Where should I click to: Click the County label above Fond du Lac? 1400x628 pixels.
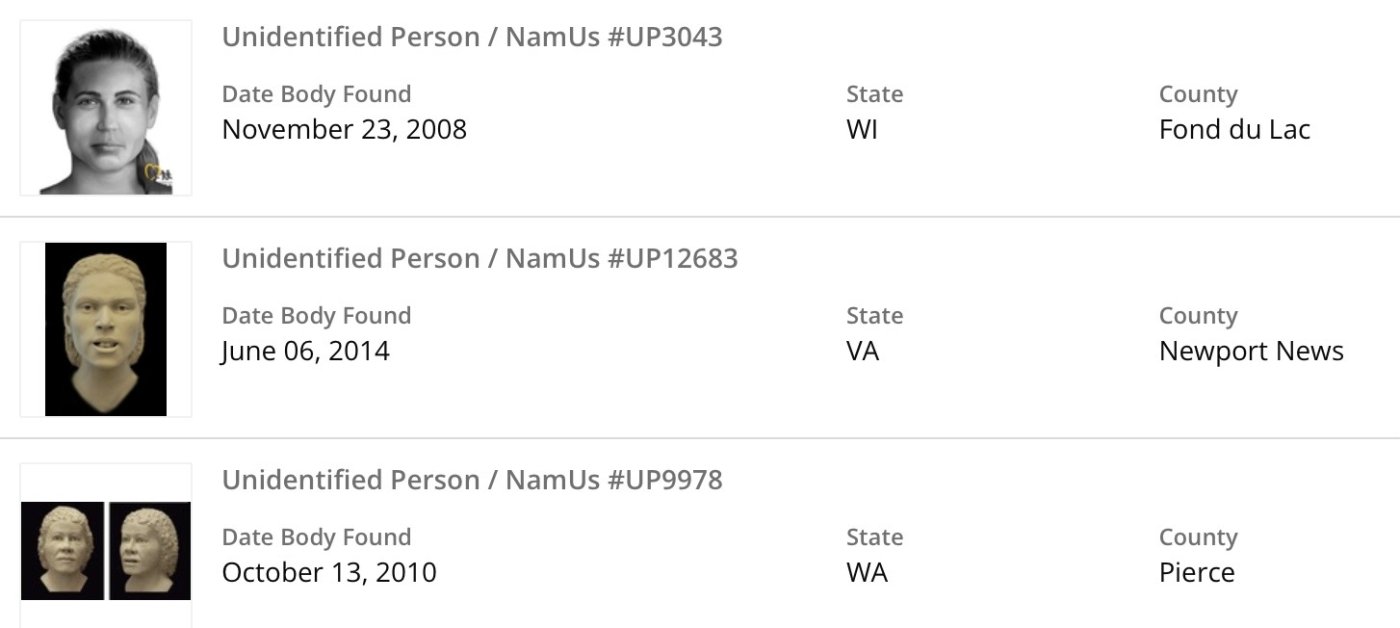1198,94
